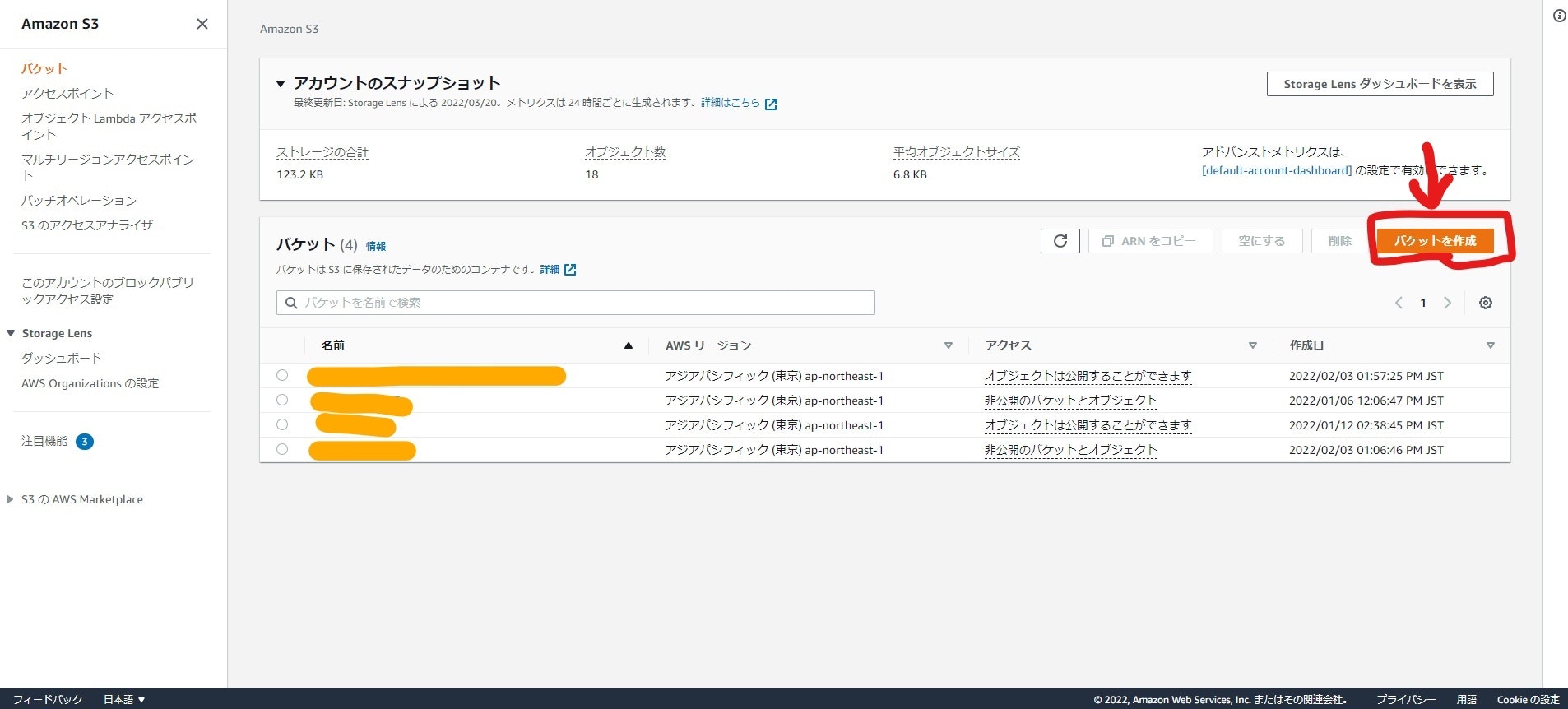Click フィードバック in the footer
This screenshot has width=1568, height=709.
point(48,699)
